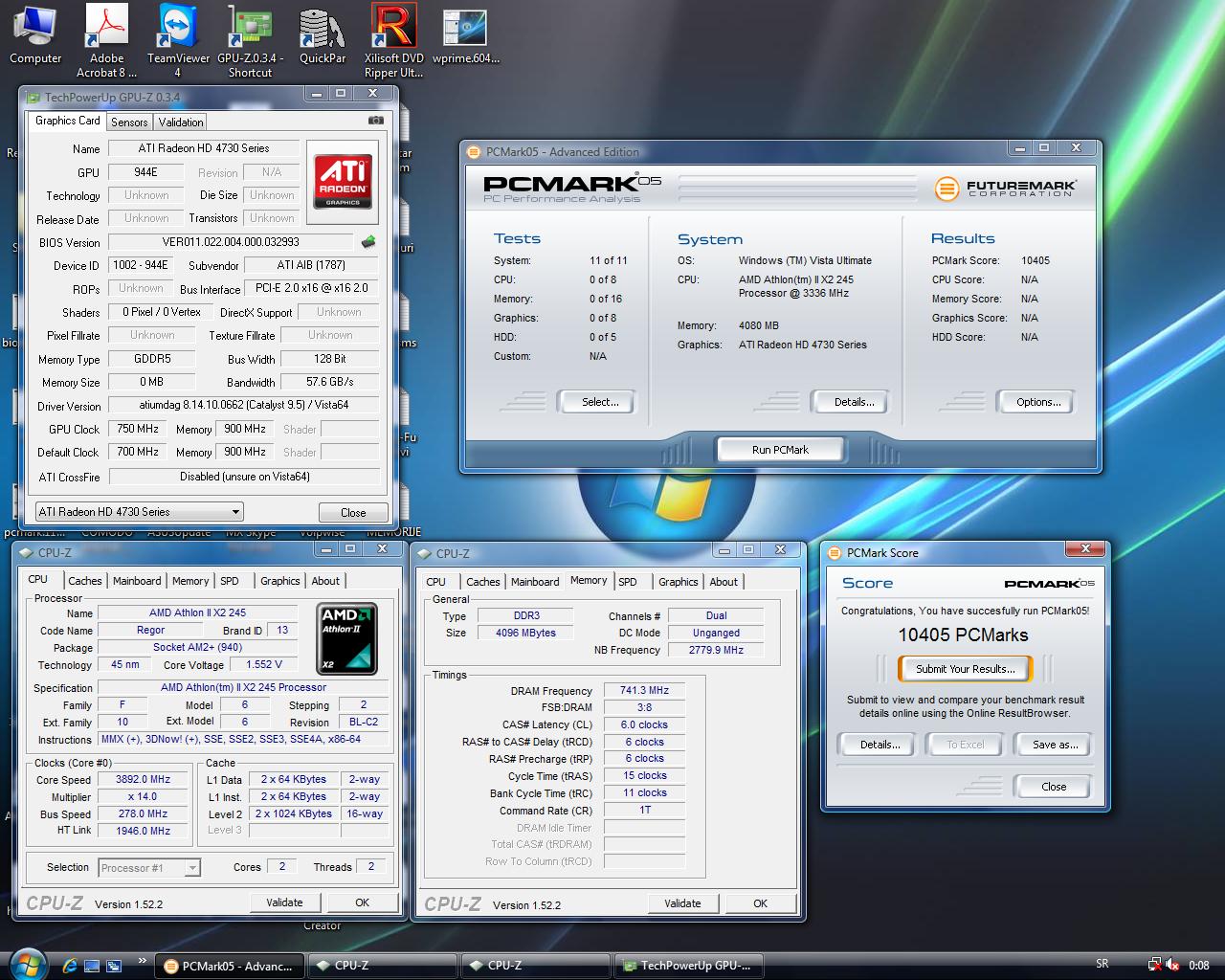
Task: Click GPU Clock 750 MHz field in GPU-Z
Action: [138, 429]
